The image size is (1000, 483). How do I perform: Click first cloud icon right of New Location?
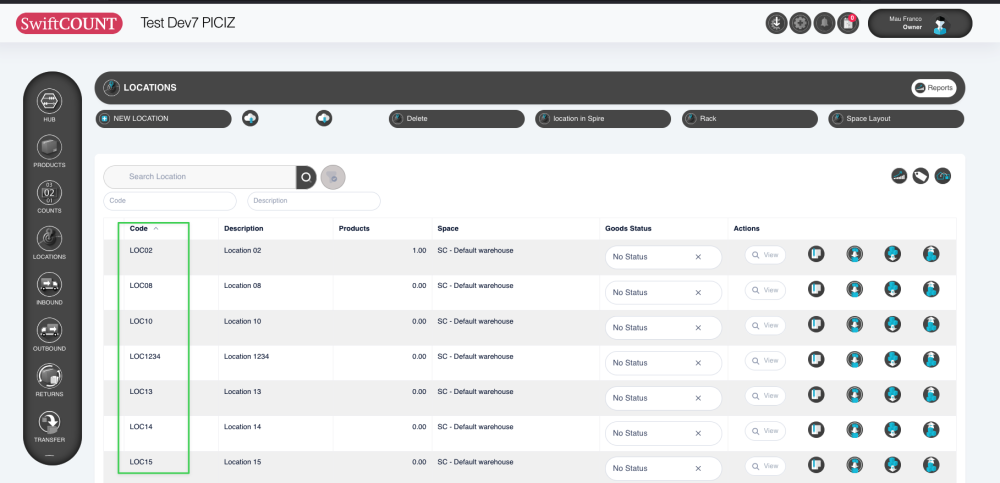click(250, 119)
